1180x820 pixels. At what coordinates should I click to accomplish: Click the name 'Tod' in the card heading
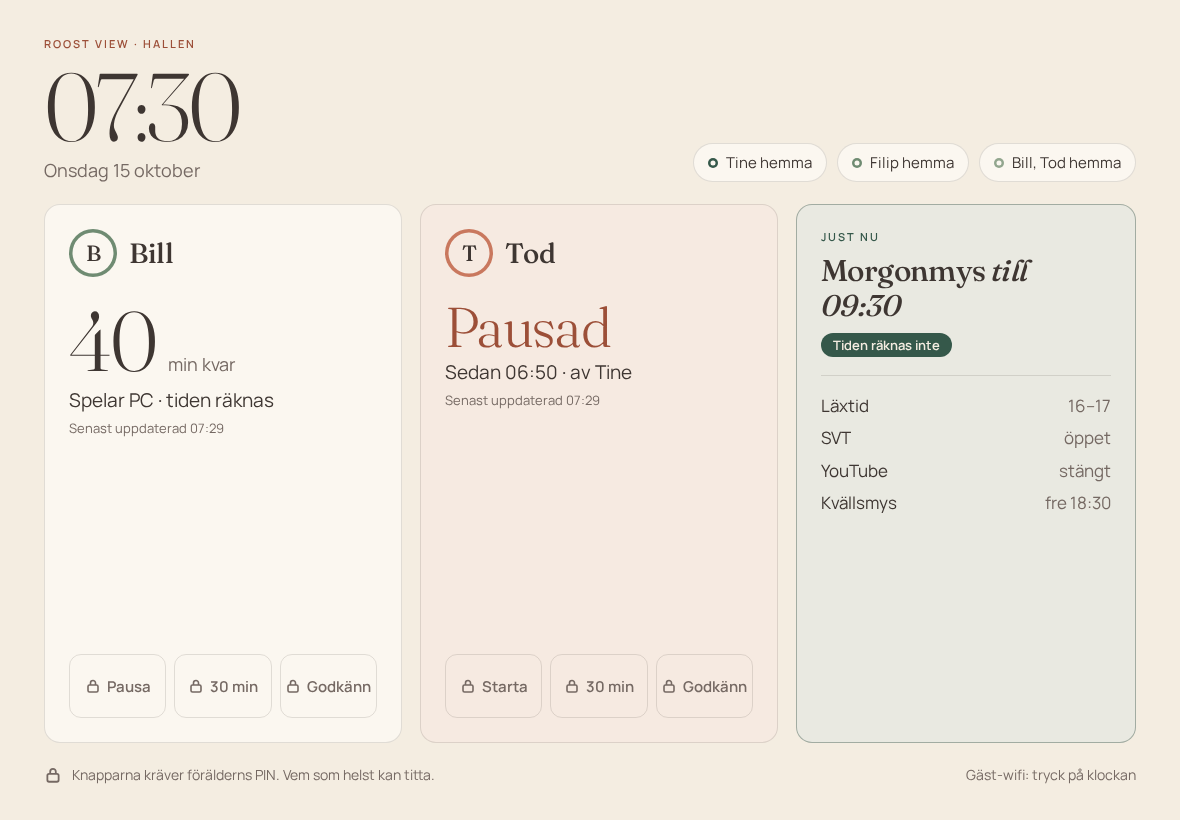531,254
